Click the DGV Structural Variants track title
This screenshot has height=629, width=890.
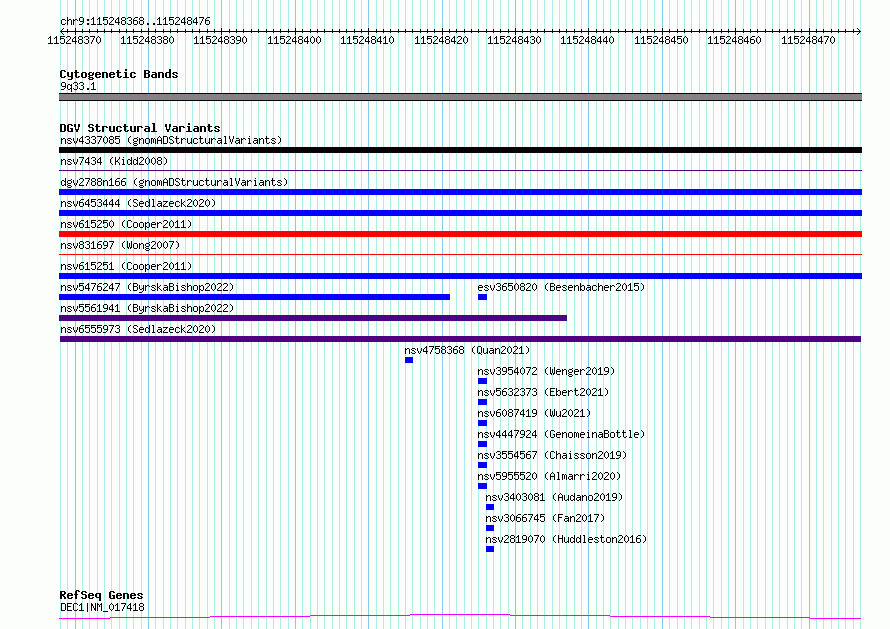(140, 128)
